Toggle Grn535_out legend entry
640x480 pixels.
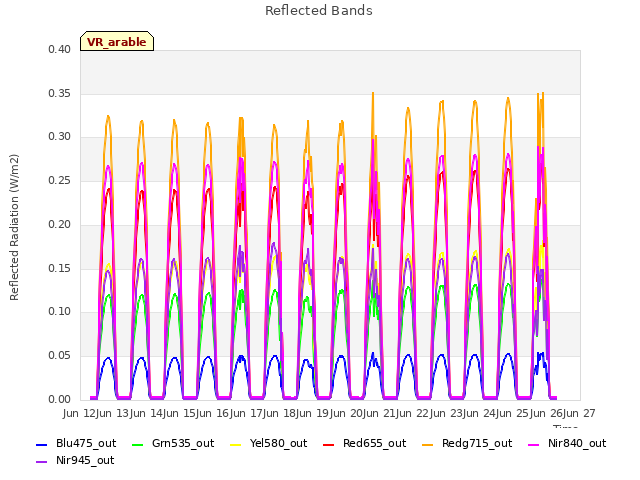173,443
